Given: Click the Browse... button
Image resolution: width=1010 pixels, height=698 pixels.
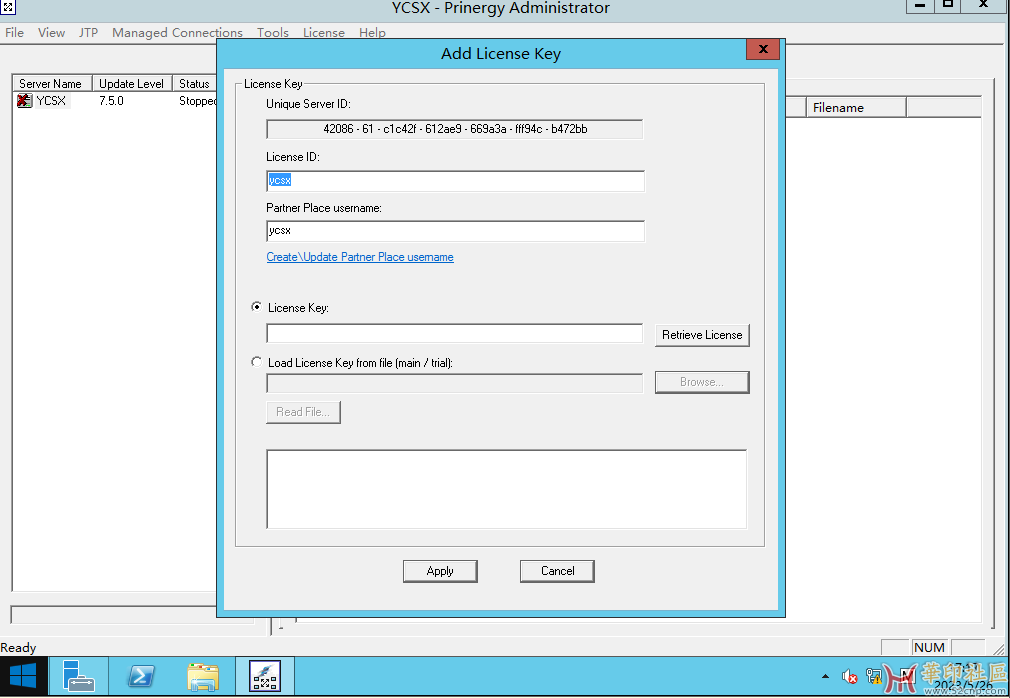Looking at the screenshot, I should 702,382.
